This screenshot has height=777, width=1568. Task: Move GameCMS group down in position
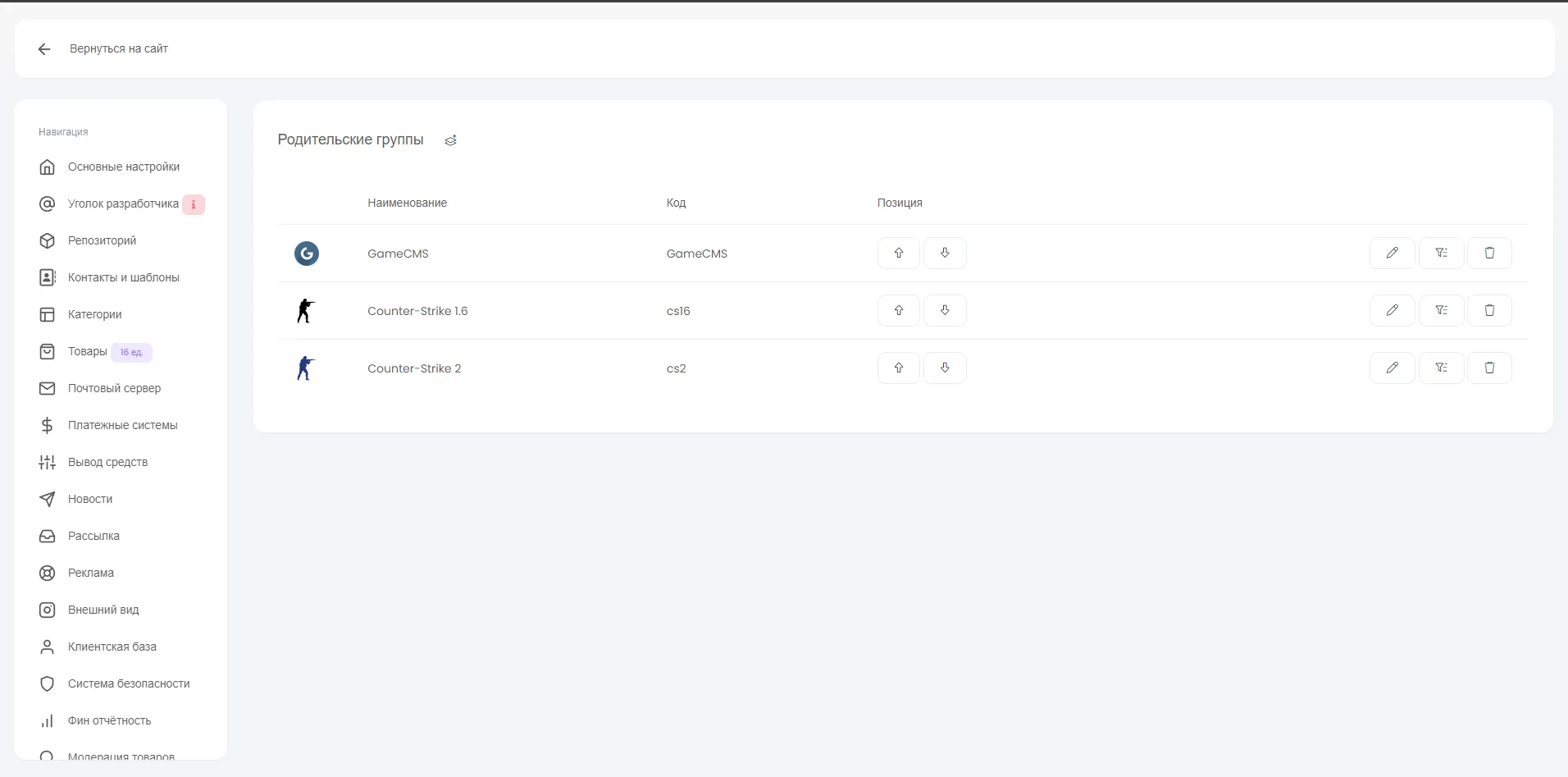[x=944, y=253]
